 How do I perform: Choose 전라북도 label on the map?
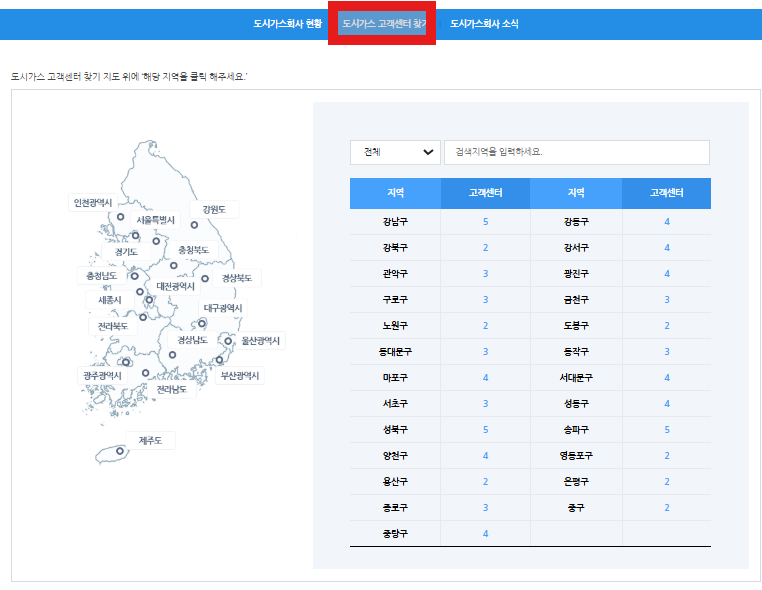[113, 326]
